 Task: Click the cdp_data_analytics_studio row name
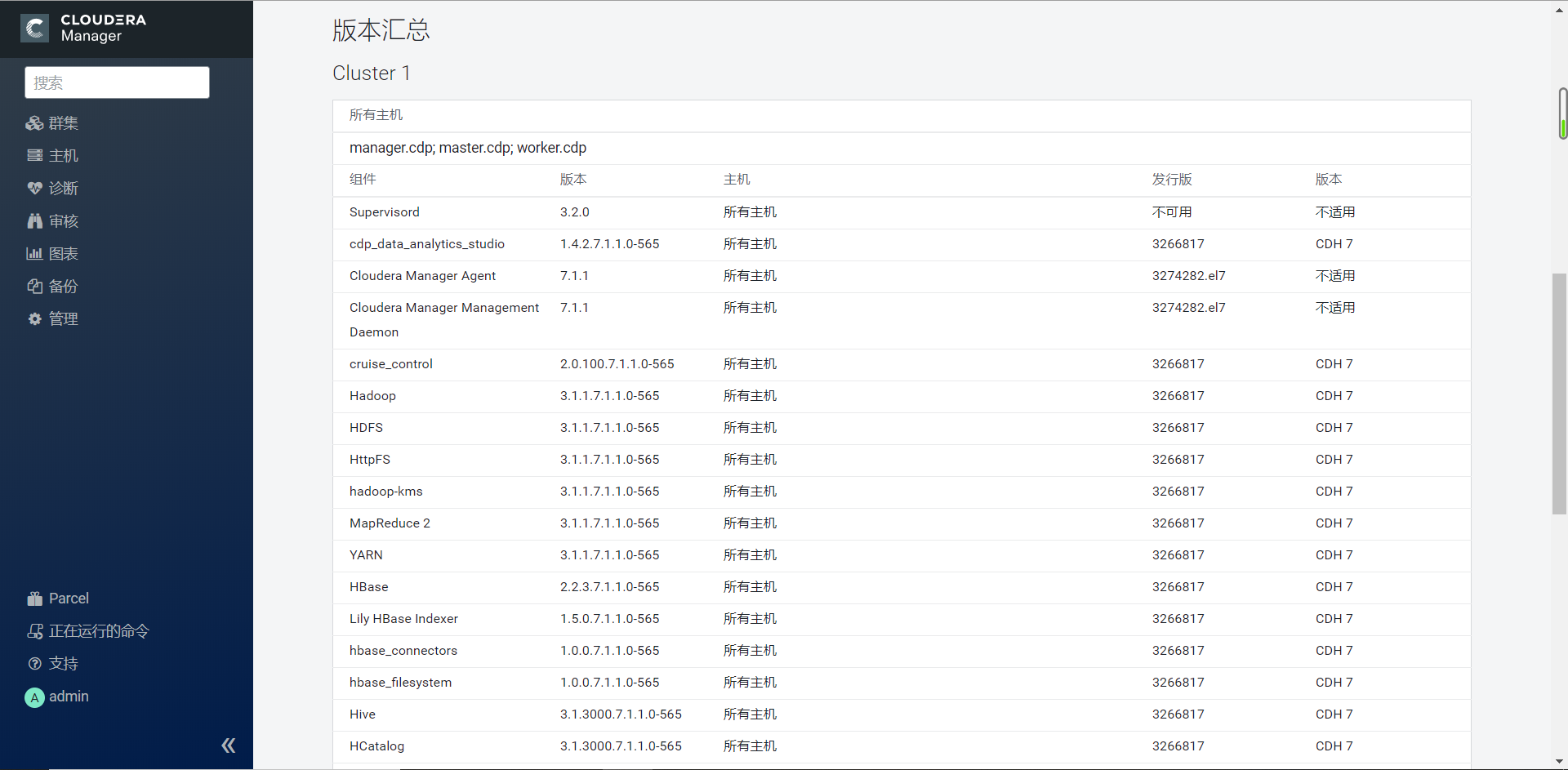tap(427, 244)
